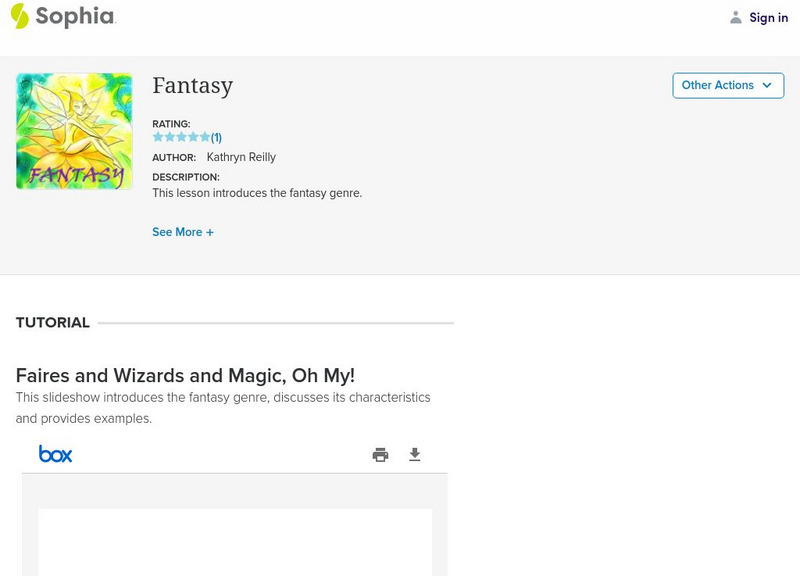Download the slideshow using download icon

415,455
